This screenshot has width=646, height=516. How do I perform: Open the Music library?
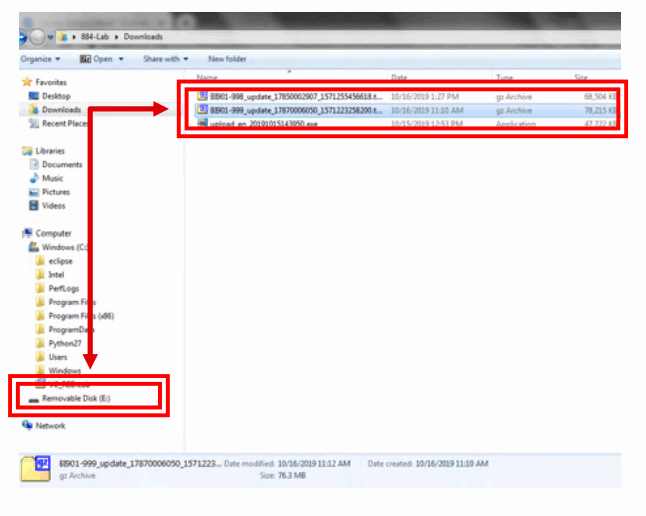pos(52,178)
